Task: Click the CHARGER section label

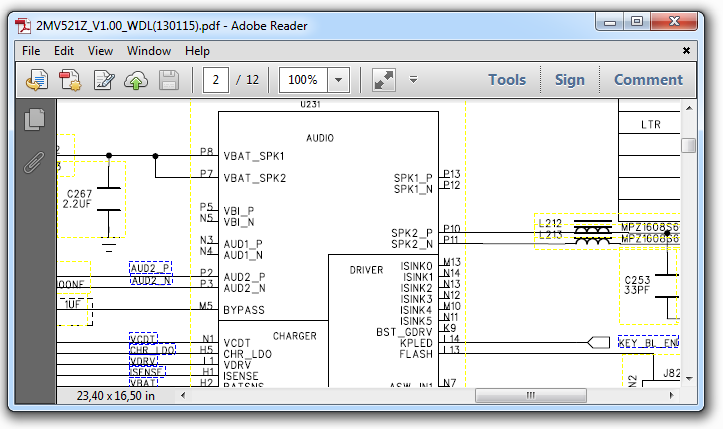Action: (x=295, y=336)
